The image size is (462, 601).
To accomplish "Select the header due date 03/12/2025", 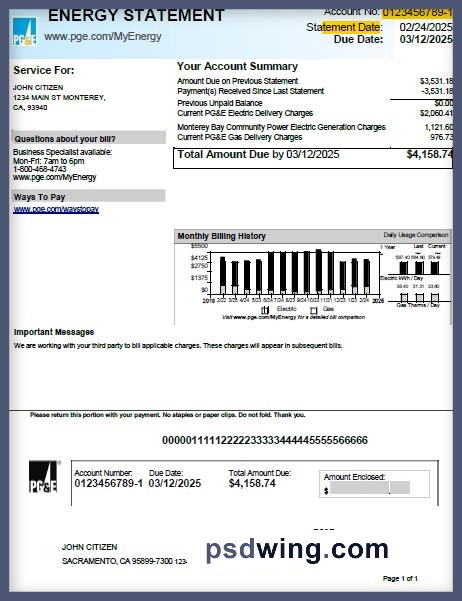I will [x=426, y=39].
